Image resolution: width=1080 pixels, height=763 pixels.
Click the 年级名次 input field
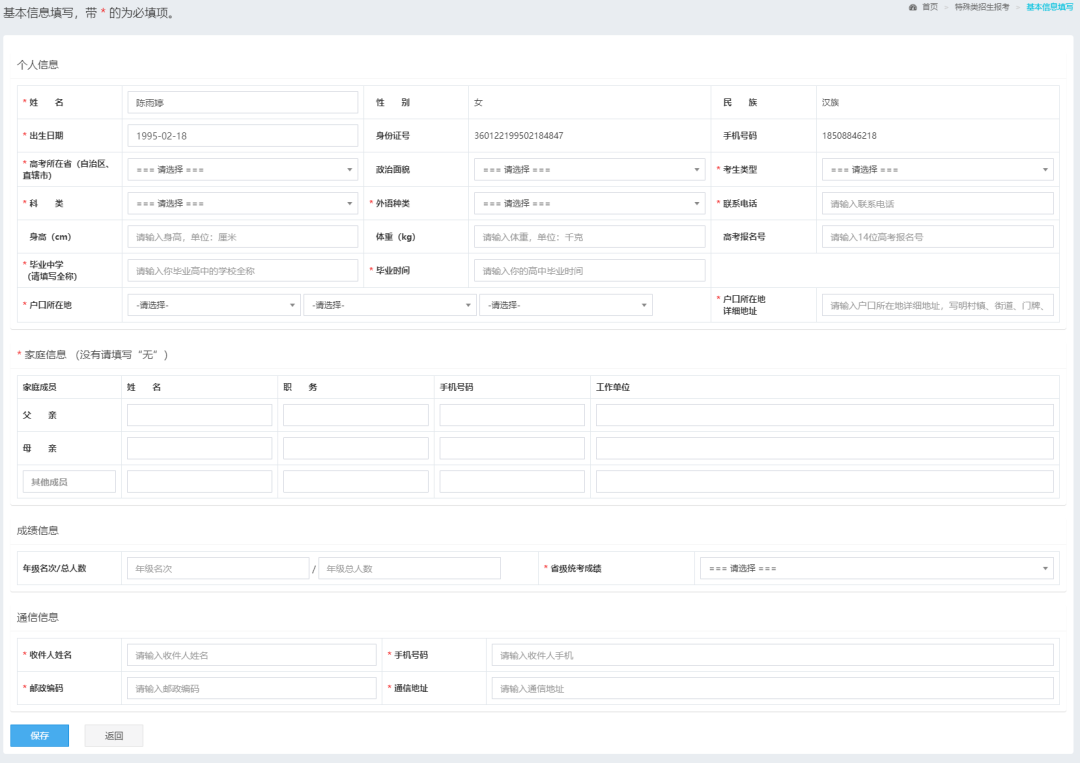tap(218, 568)
